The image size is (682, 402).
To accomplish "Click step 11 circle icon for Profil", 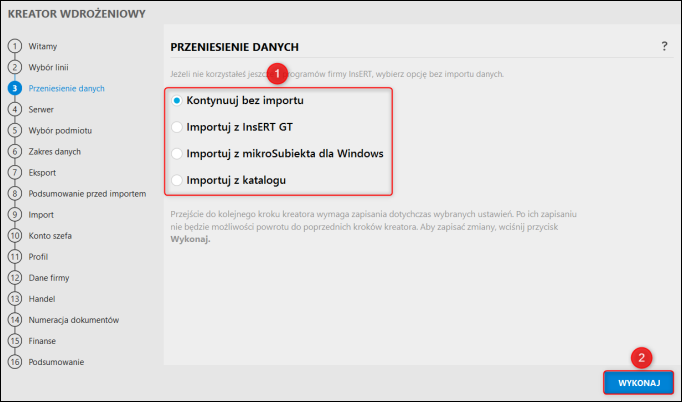I will [15, 256].
